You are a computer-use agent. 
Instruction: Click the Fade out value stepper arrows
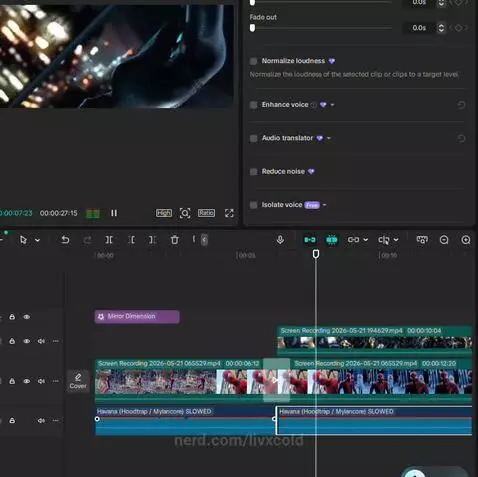[x=441, y=28]
